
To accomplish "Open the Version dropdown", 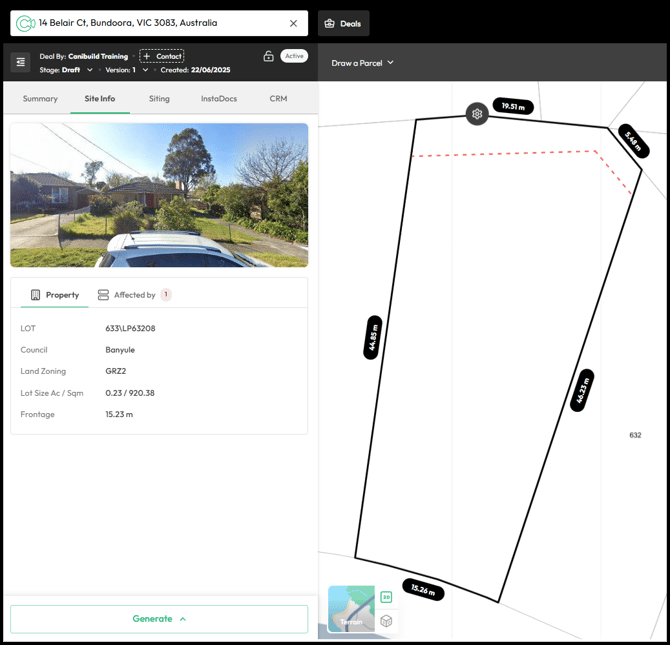I will [x=145, y=70].
